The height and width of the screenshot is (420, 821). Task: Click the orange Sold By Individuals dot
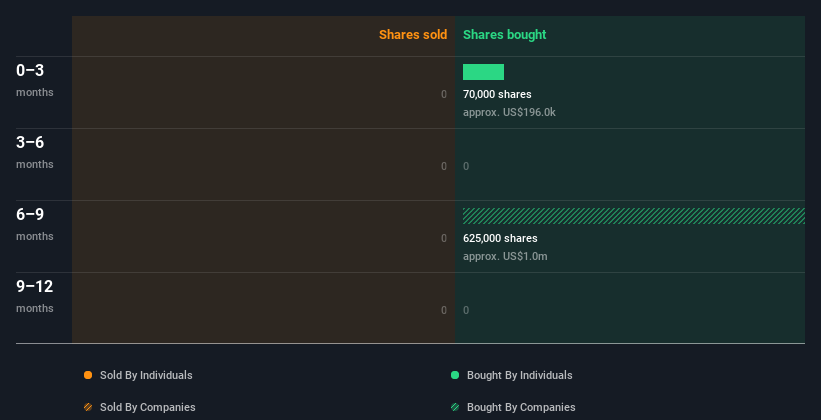[88, 375]
